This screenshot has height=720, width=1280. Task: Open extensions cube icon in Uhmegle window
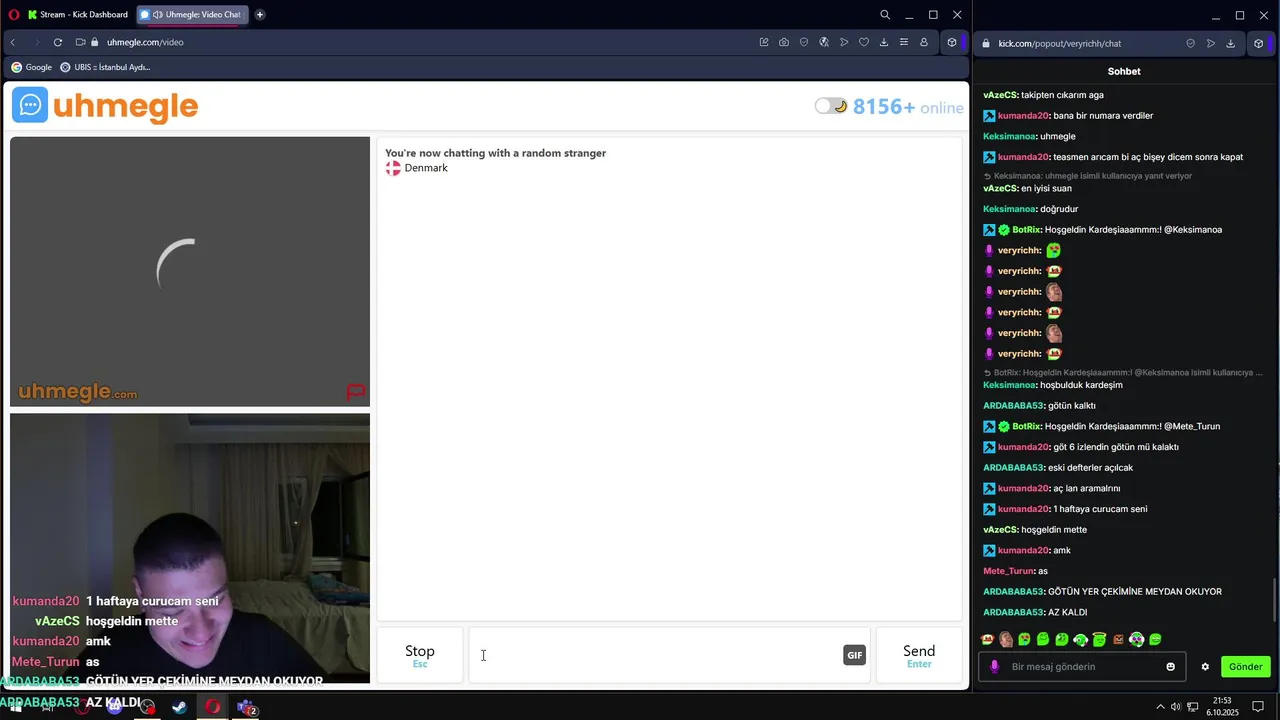[x=952, y=42]
